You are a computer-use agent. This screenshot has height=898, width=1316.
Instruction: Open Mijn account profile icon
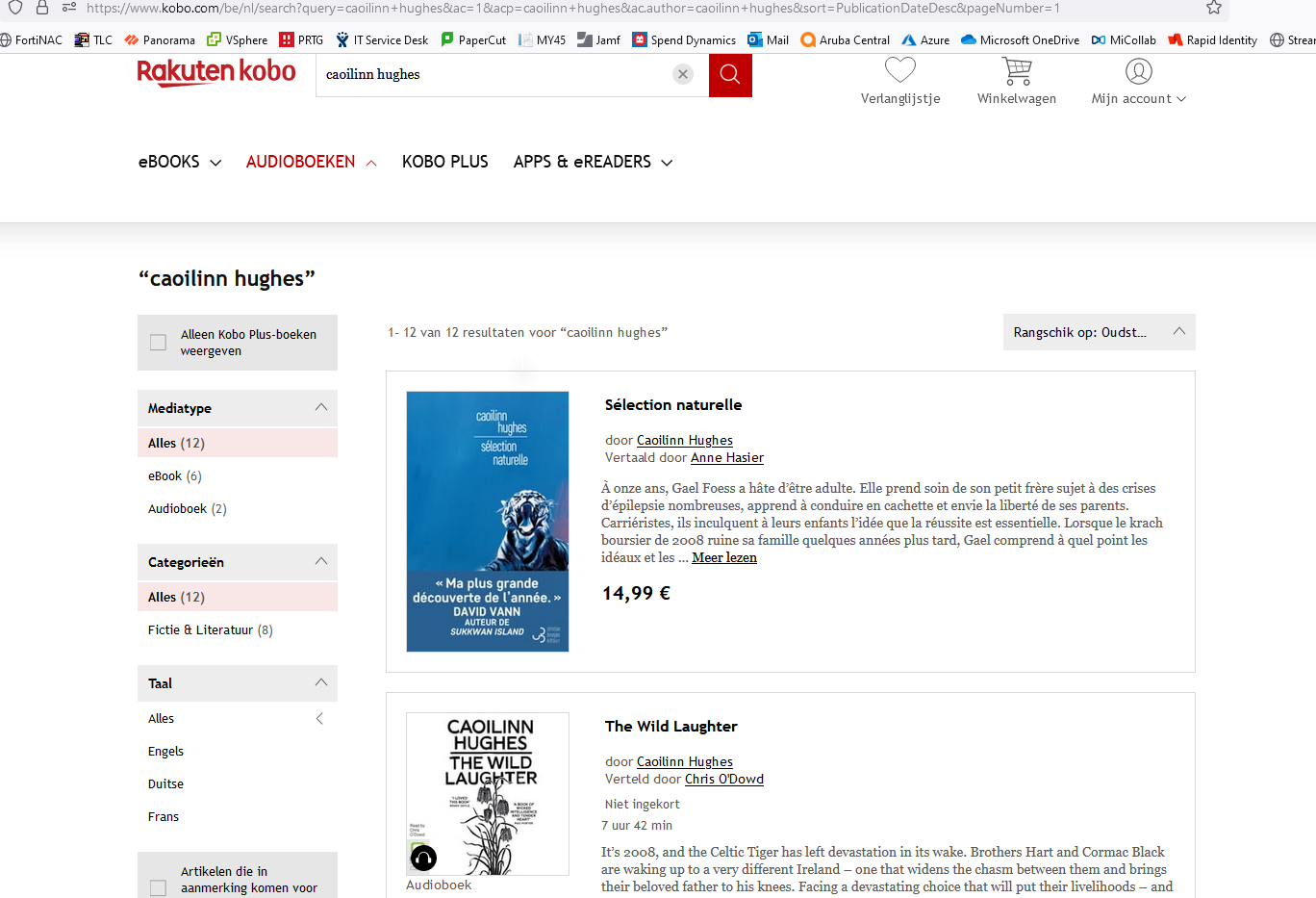point(1138,71)
